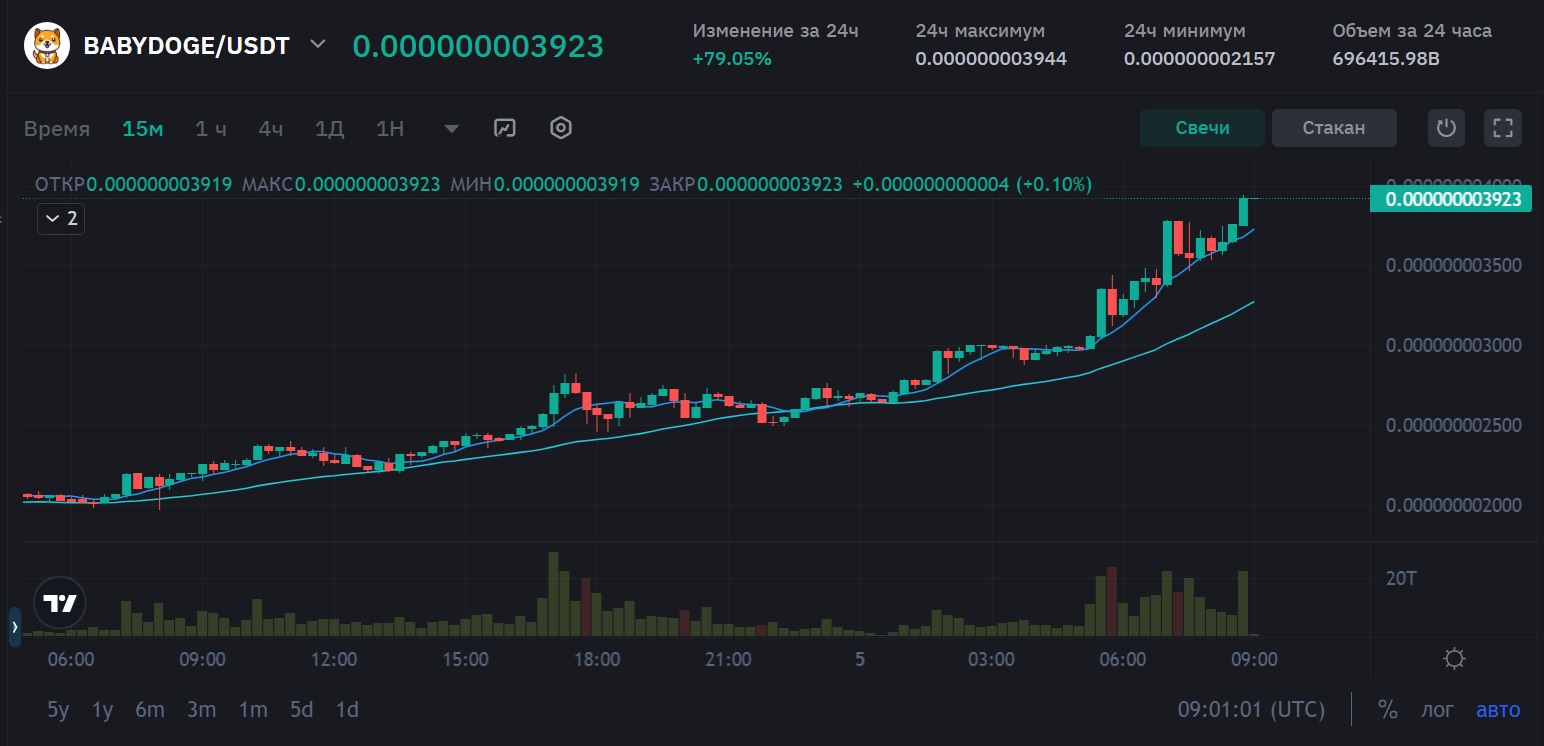Open the BABYDOGE/USDT pair dropdown arrow
This screenshot has height=746, width=1544.
coord(318,45)
